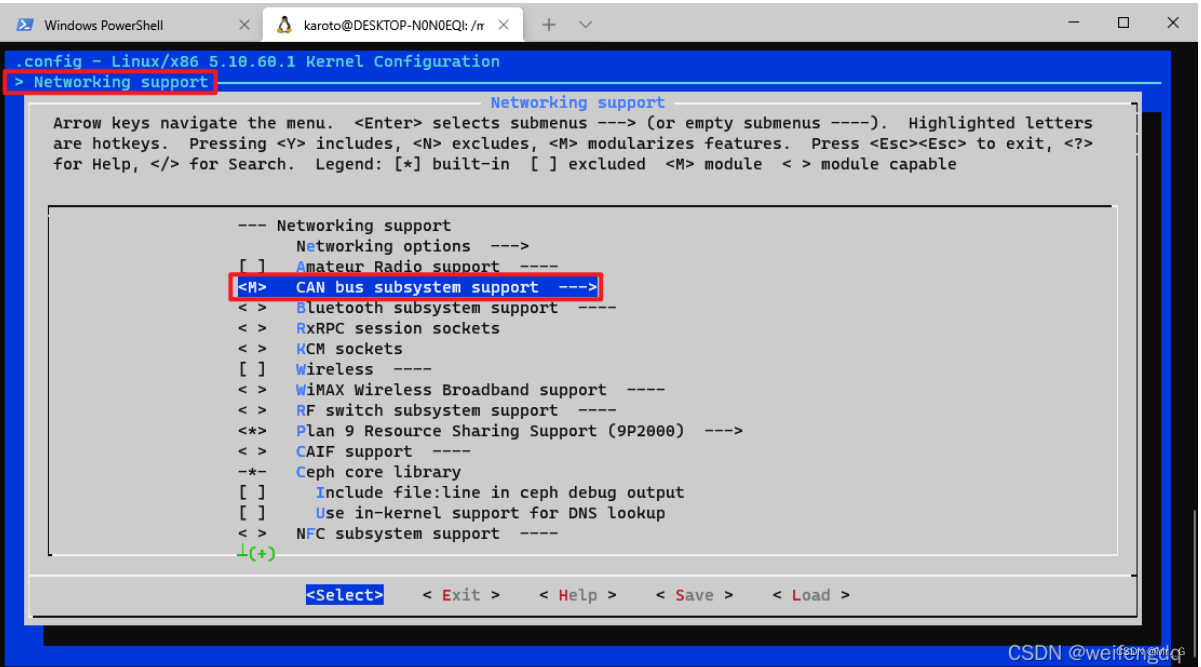The image size is (1201, 667).
Task: Select the Bluetooth subsystem support entry
Action: [x=428, y=307]
